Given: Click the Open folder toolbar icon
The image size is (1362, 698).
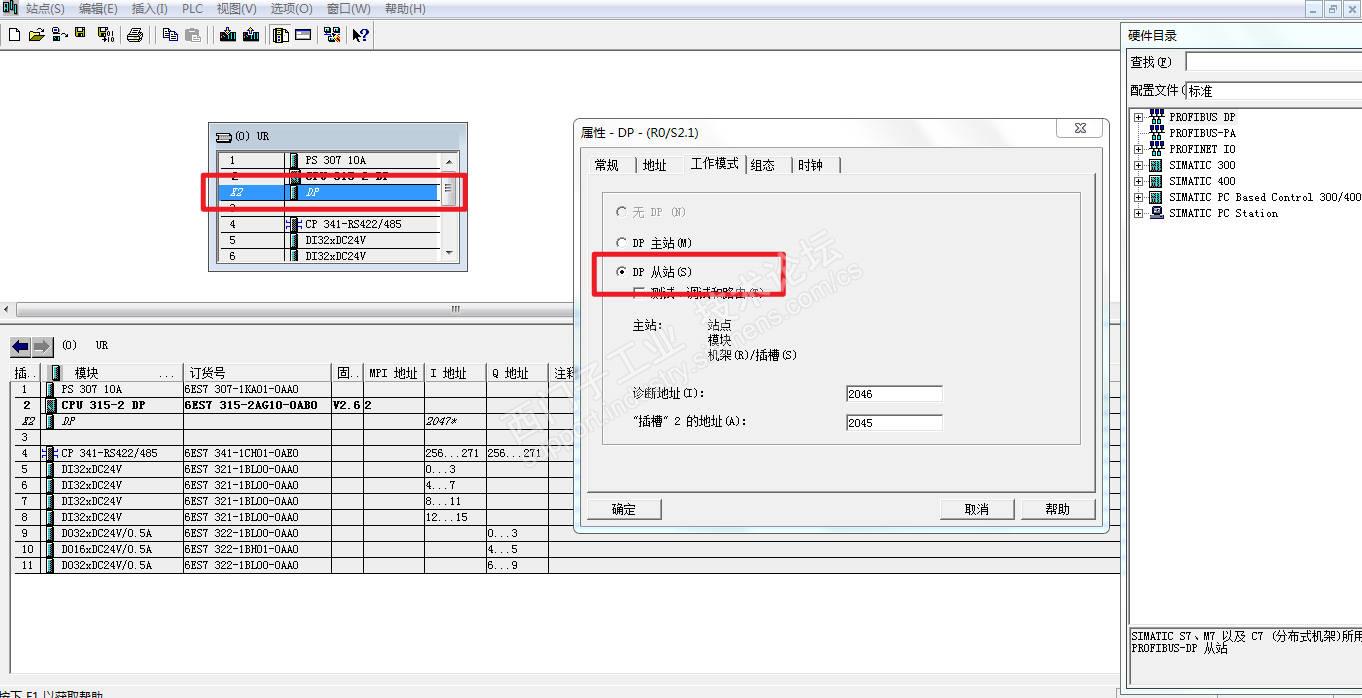Looking at the screenshot, I should coord(37,35).
